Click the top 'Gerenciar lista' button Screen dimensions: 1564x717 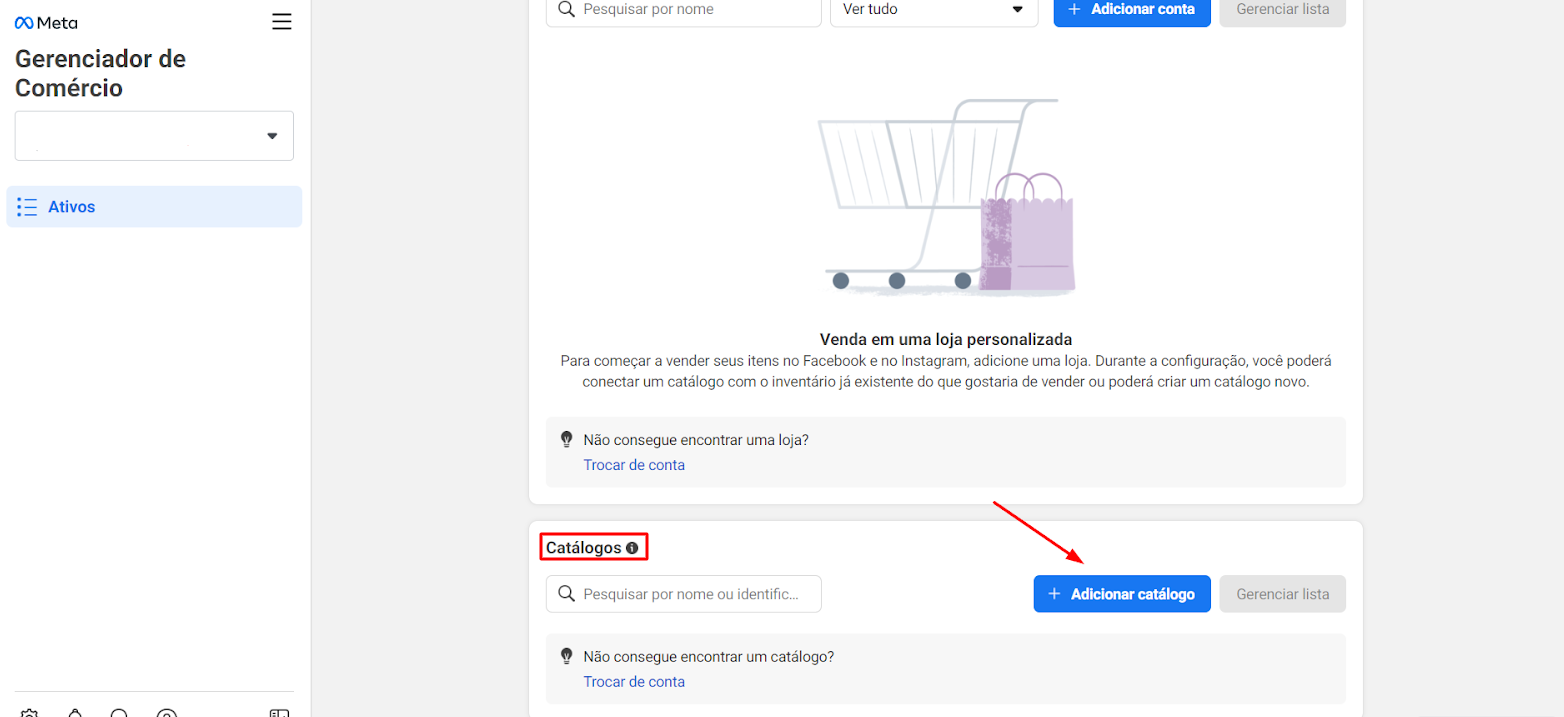[x=1283, y=9]
